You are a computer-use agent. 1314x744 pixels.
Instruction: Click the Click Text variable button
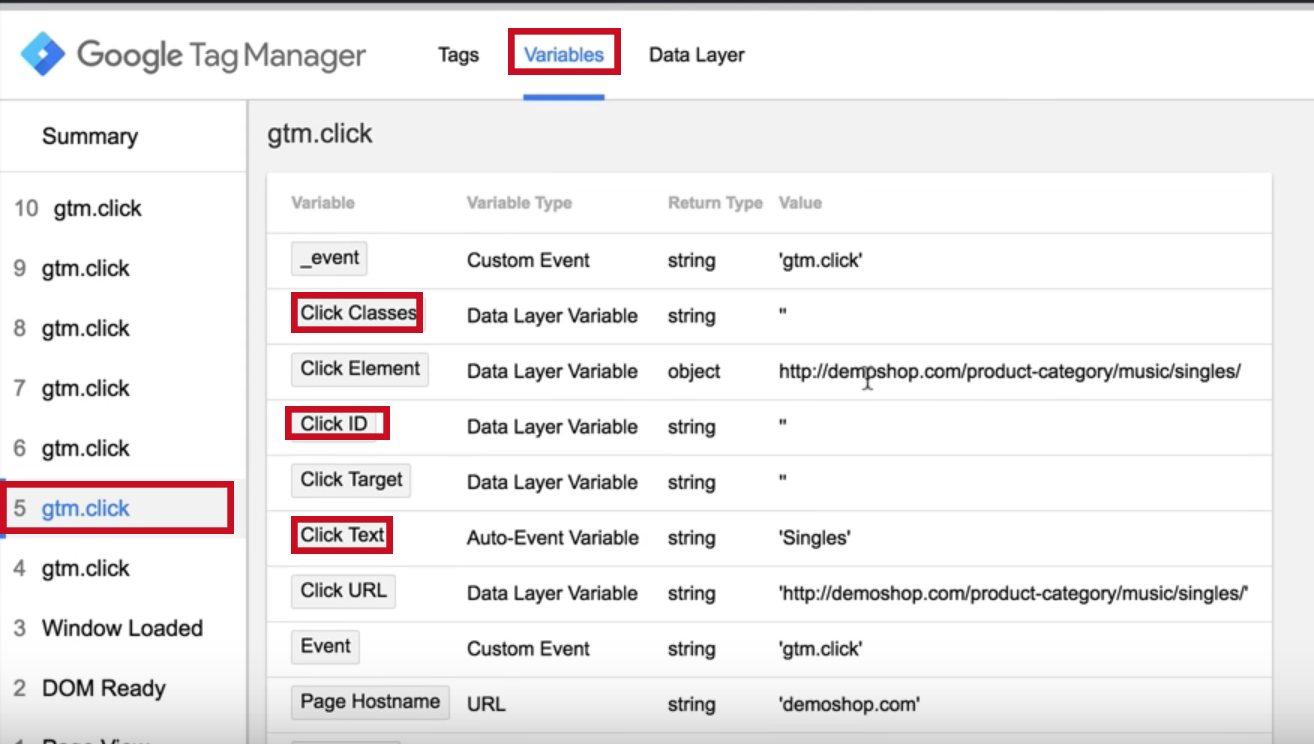342,536
